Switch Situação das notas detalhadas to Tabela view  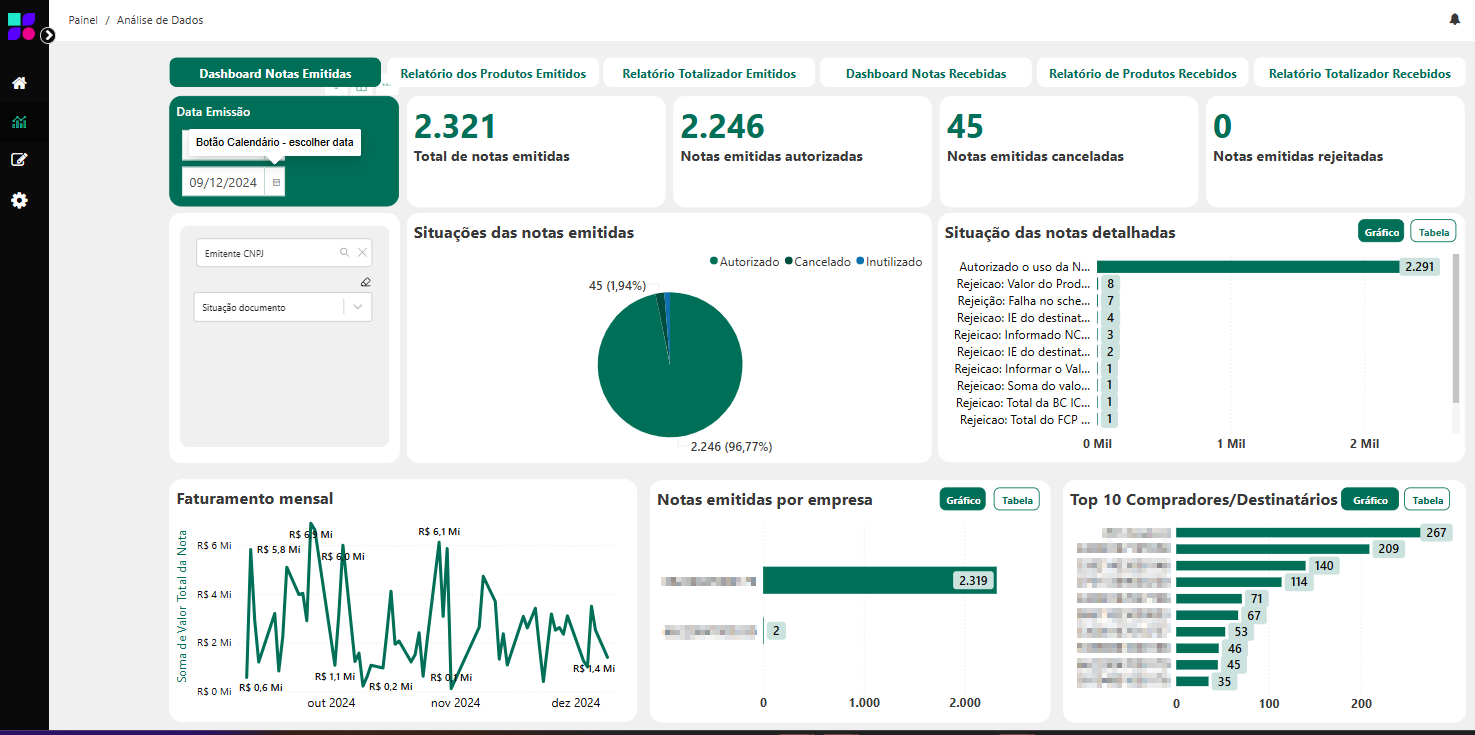click(x=1433, y=231)
